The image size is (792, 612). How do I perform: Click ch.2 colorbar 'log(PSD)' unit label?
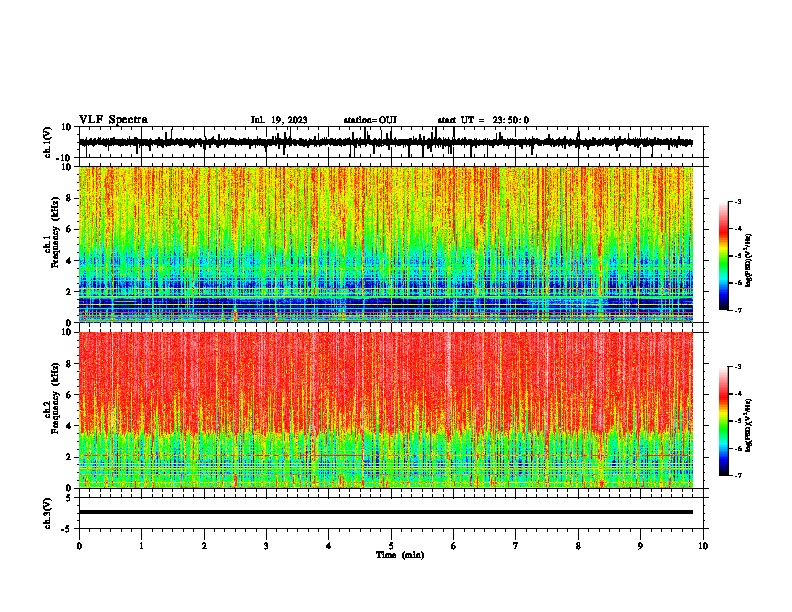[x=749, y=425]
